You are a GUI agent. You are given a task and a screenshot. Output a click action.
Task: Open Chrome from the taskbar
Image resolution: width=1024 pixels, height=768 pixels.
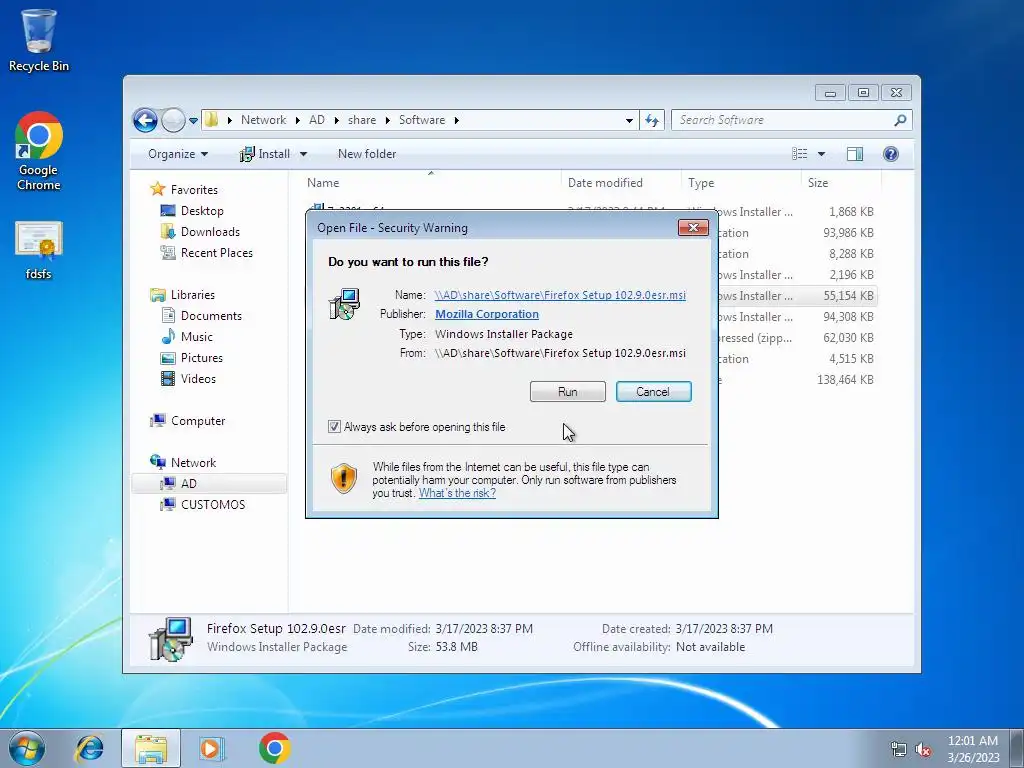click(x=274, y=748)
